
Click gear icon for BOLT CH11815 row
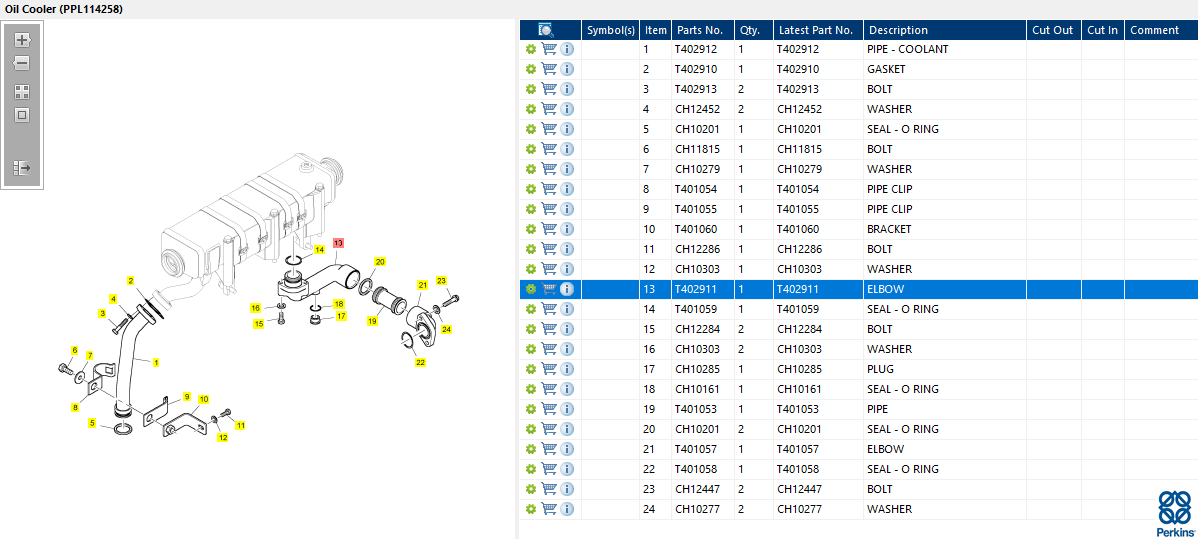point(531,148)
